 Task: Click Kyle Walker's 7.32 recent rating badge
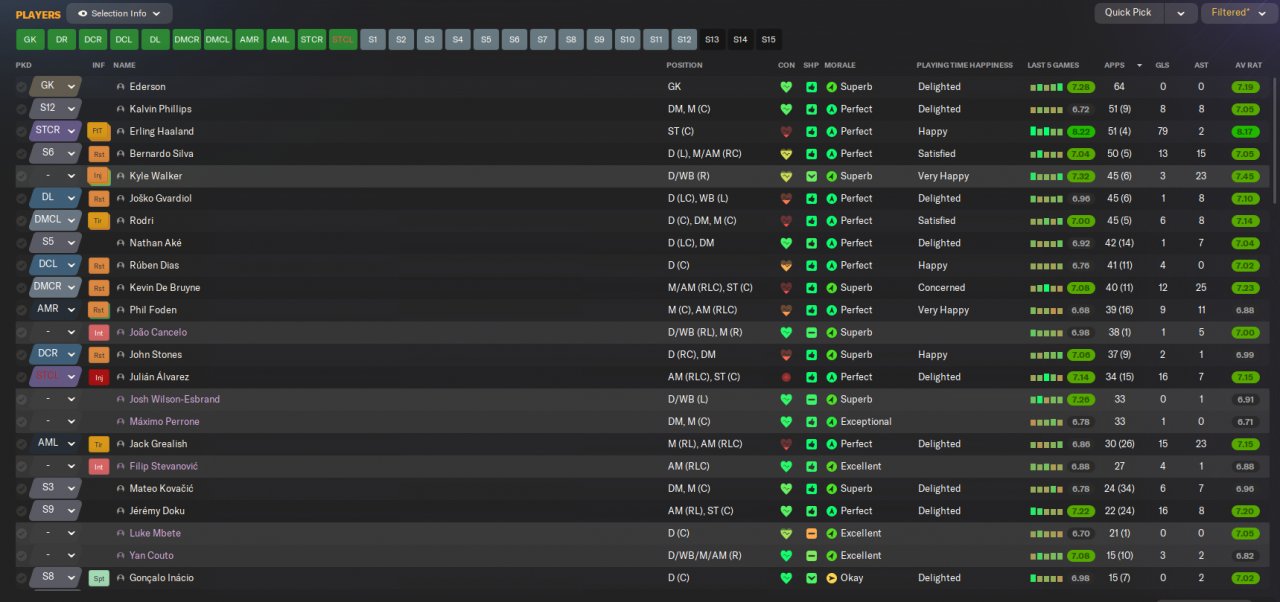(1081, 176)
